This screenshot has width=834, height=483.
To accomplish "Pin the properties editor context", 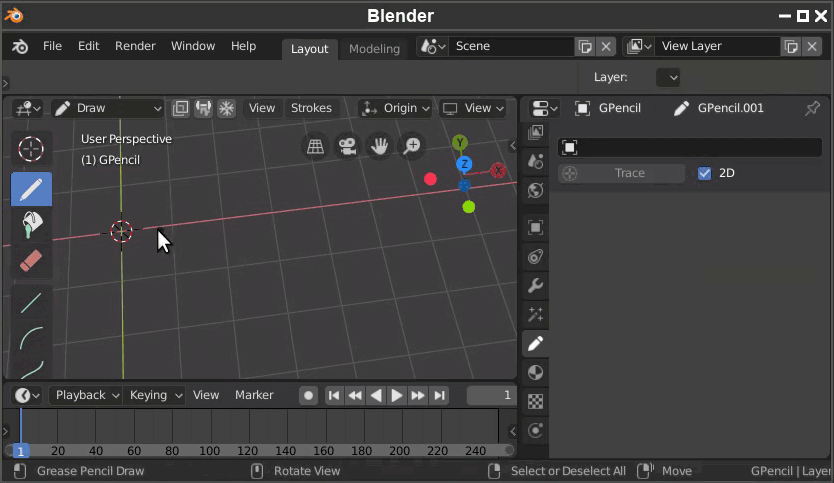I will click(x=812, y=108).
